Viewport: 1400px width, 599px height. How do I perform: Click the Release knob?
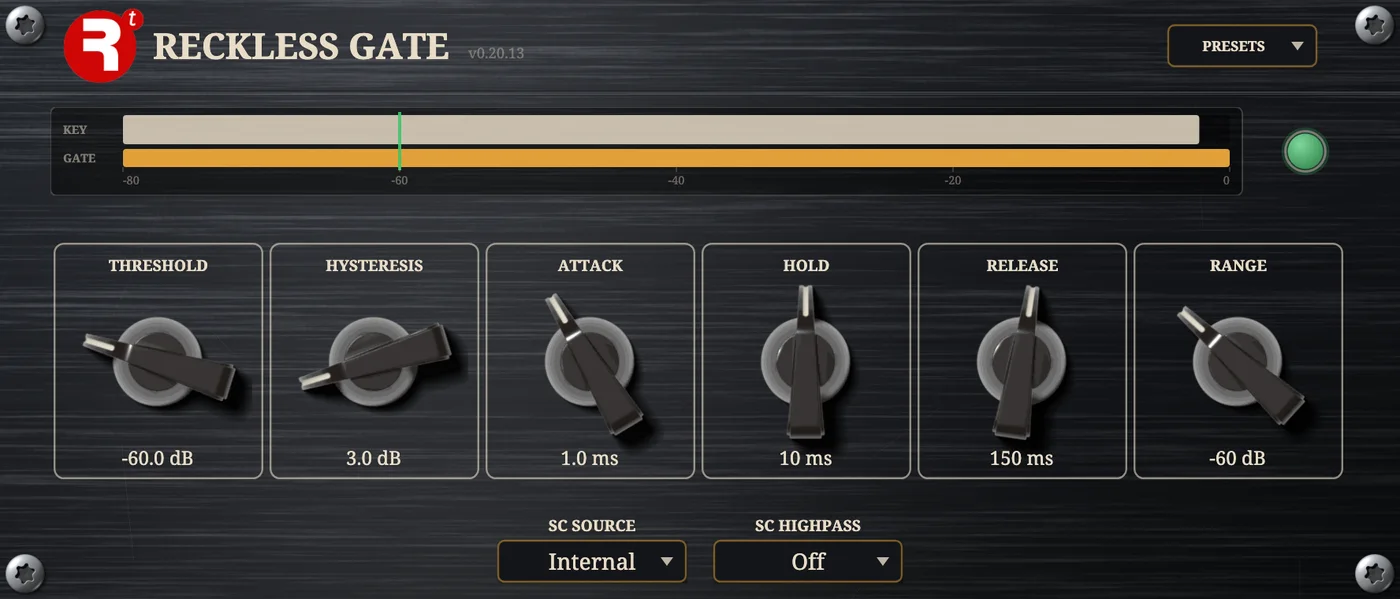(1021, 362)
